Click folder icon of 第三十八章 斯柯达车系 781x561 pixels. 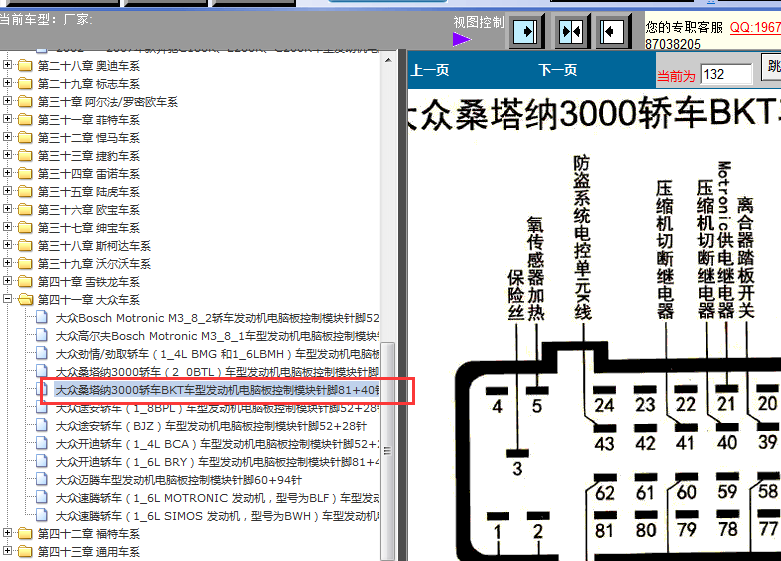(25, 246)
